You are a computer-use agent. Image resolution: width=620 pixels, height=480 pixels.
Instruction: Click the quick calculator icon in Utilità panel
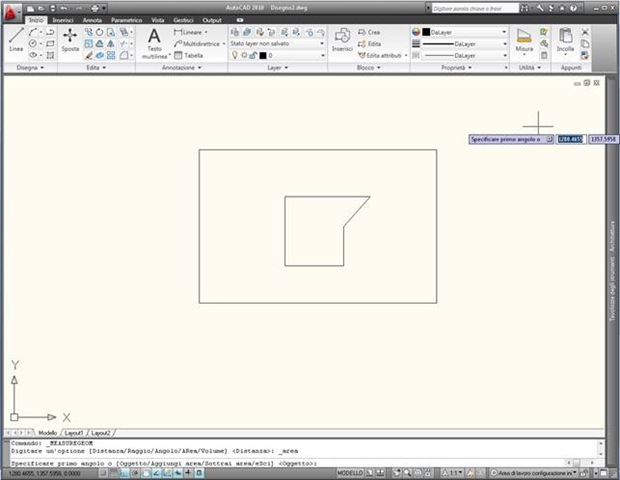(544, 55)
